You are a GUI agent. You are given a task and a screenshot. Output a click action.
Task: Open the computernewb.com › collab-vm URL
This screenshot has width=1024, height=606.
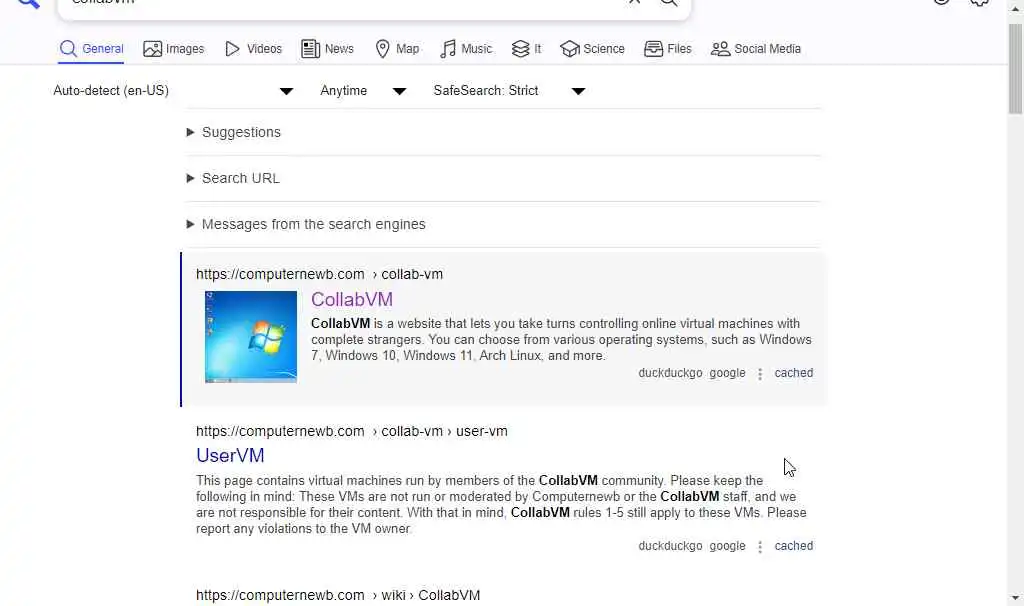click(x=319, y=274)
